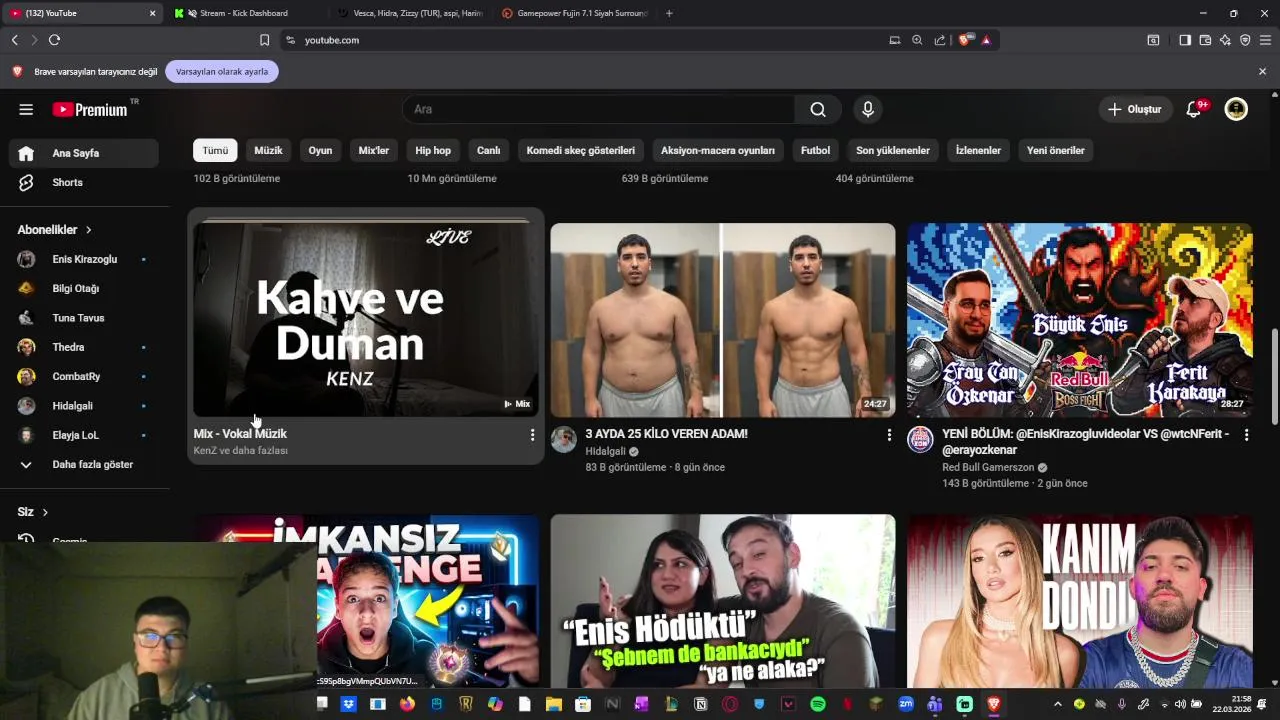1280x720 pixels.
Task: Switch to the Gamepower Fujin tab
Action: [x=575, y=13]
